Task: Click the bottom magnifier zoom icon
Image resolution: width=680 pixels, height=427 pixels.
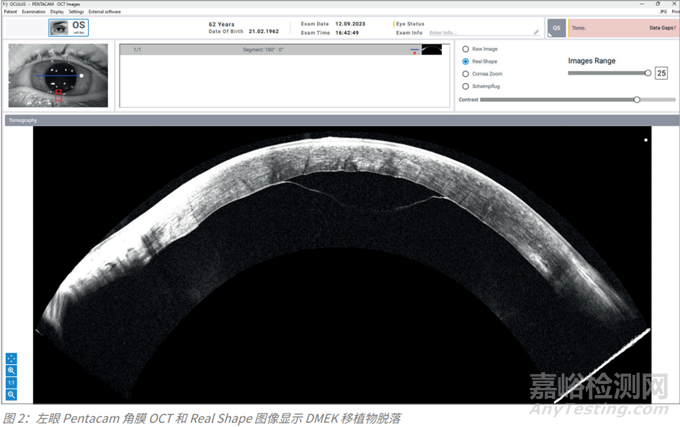Action: pyautogui.click(x=11, y=394)
